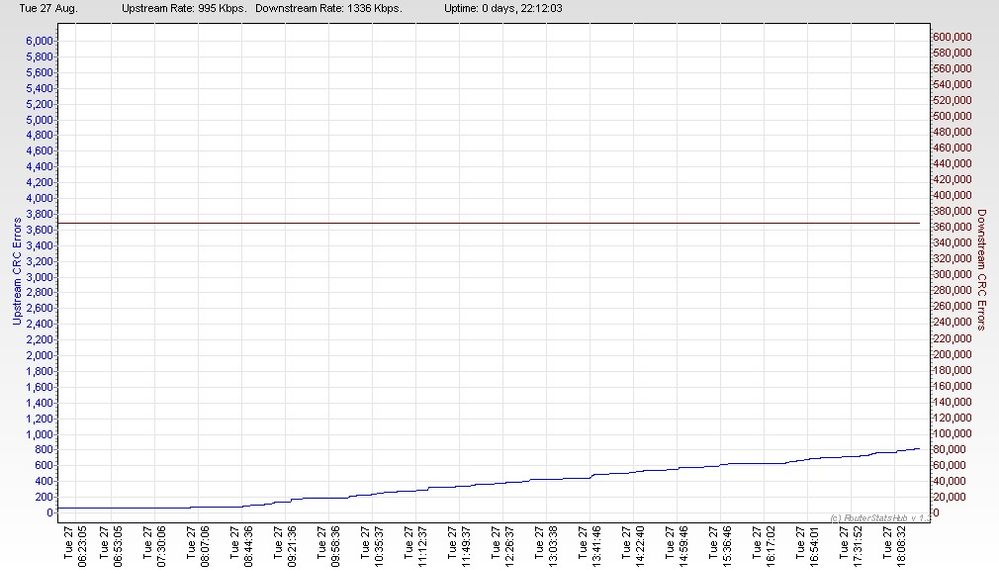Screen dimensions: 999x570
Task: Click the 18:08:32 time label
Action: [900, 546]
